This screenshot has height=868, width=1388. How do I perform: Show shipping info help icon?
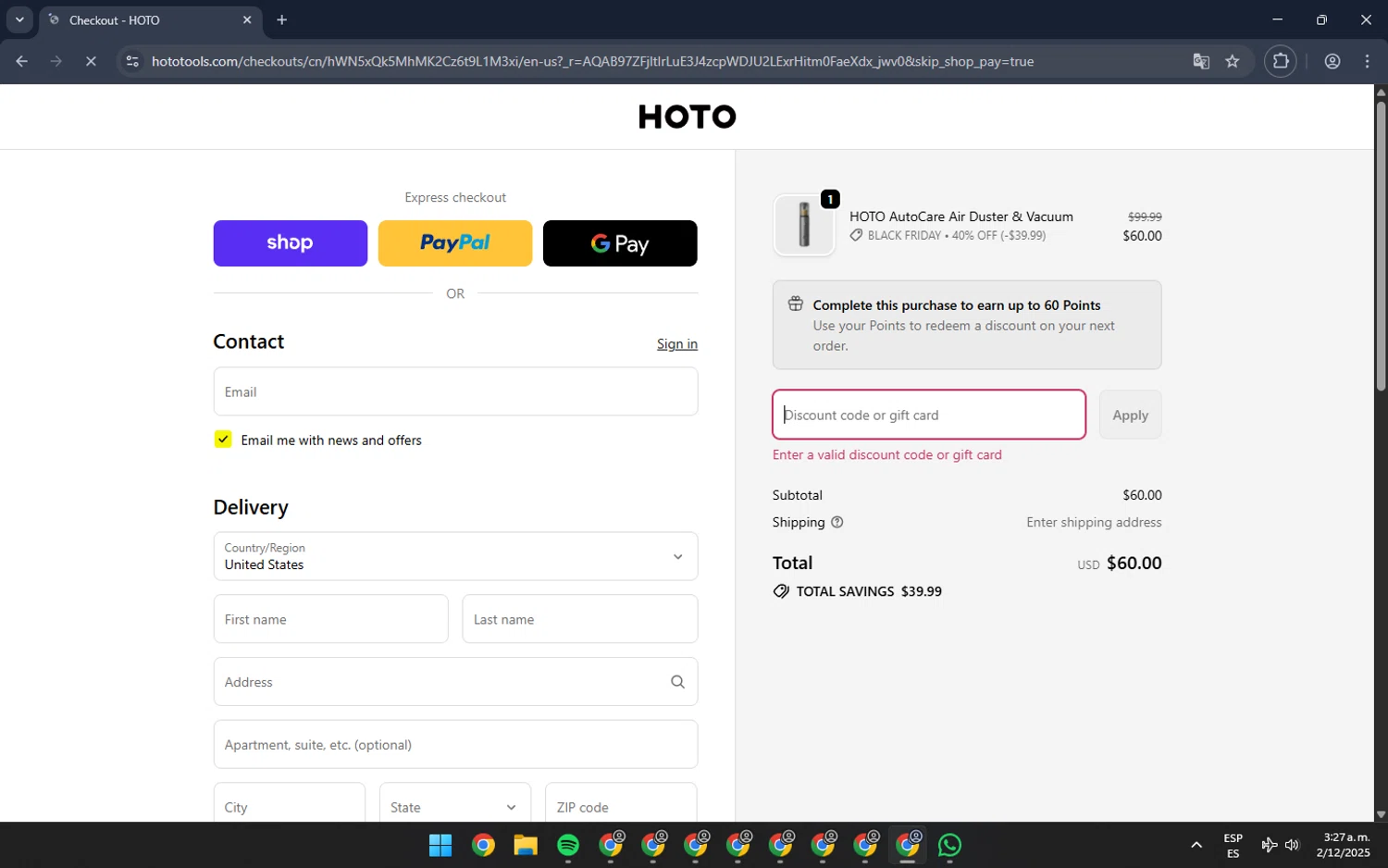pyautogui.click(x=837, y=522)
